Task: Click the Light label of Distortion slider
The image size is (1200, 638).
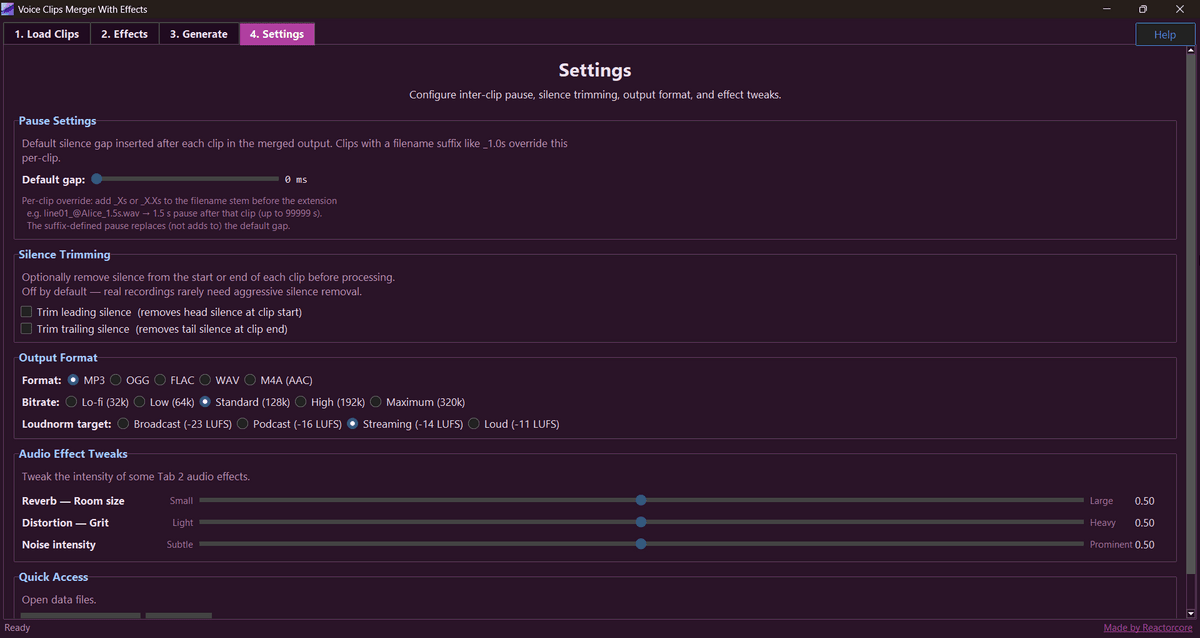Action: click(183, 523)
